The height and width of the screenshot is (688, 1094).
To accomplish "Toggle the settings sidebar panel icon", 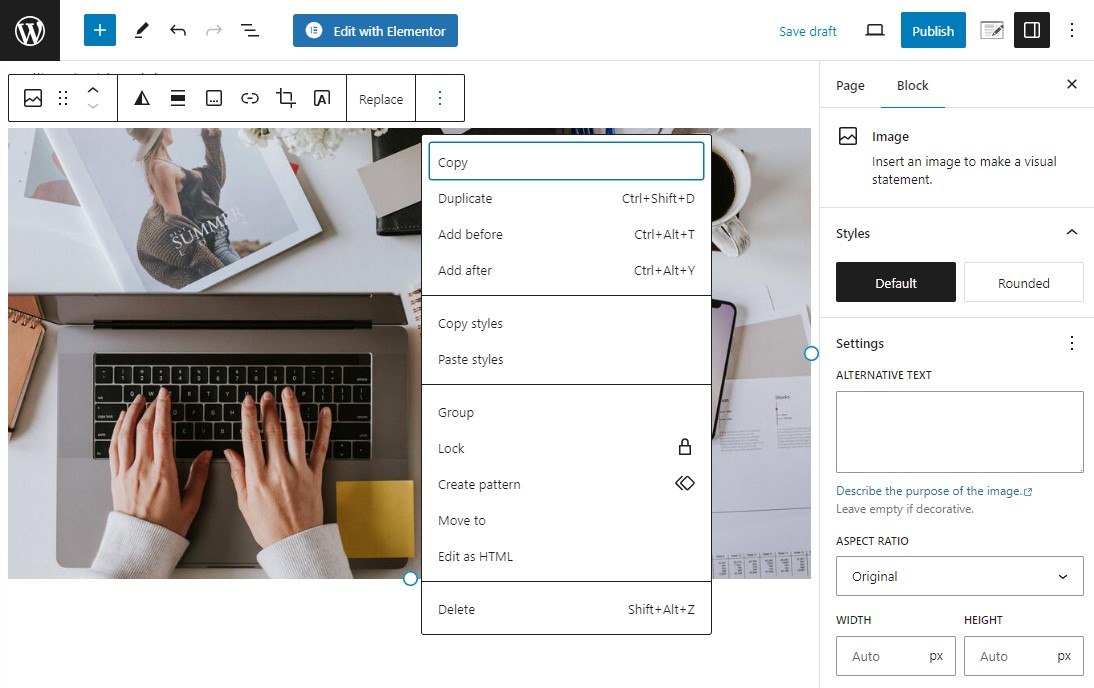I will (x=1031, y=30).
